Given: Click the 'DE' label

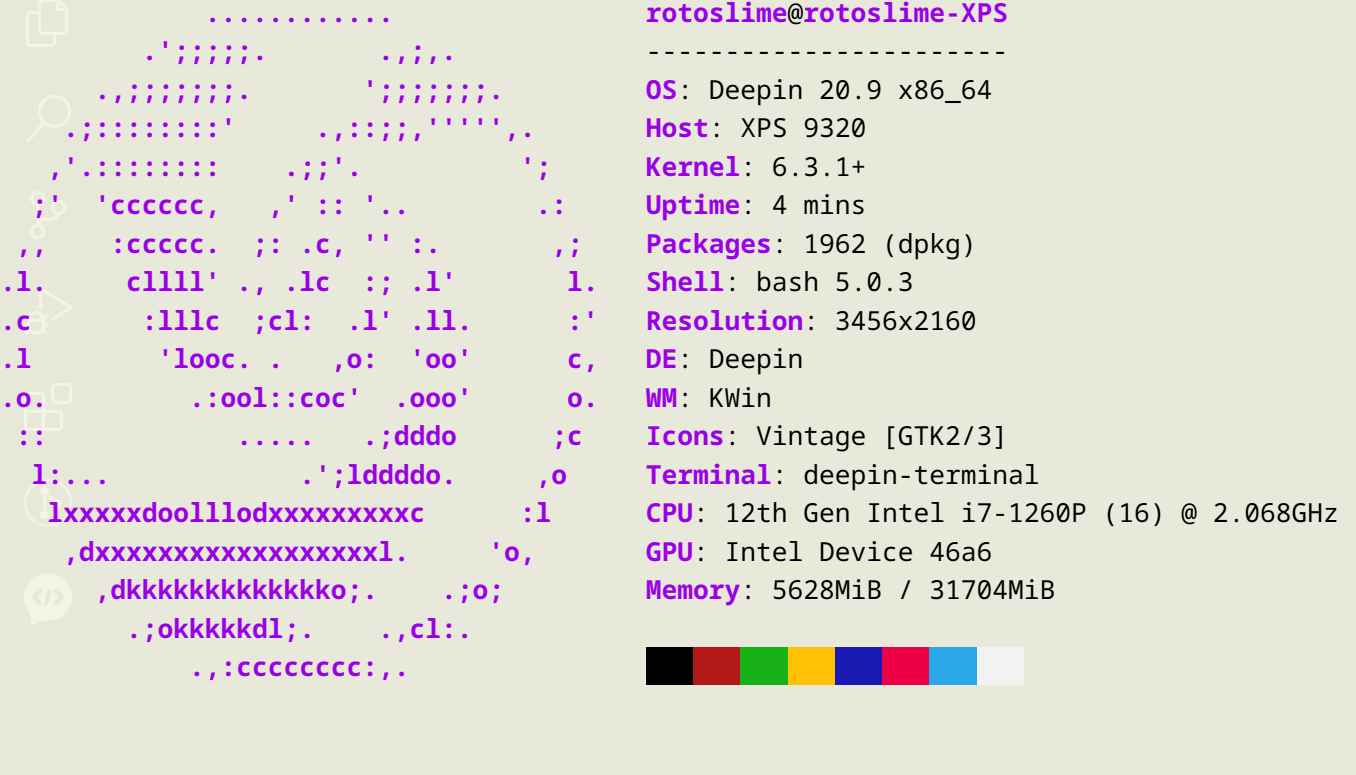Looking at the screenshot, I should point(662,359).
